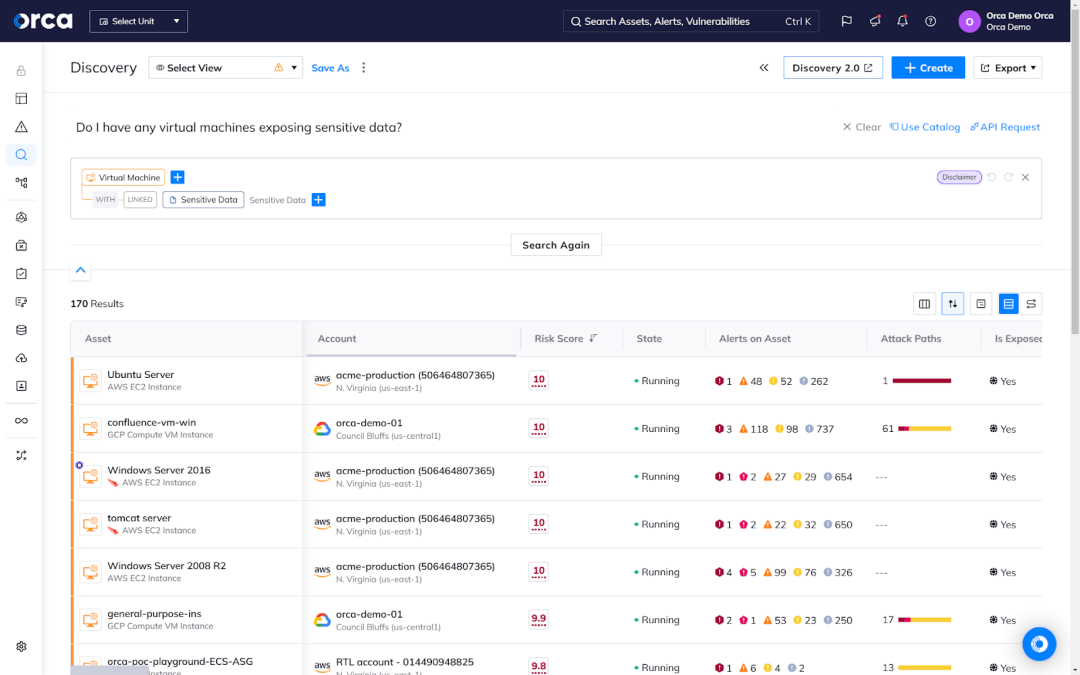Select the Virtual Machine query chip

point(123,177)
